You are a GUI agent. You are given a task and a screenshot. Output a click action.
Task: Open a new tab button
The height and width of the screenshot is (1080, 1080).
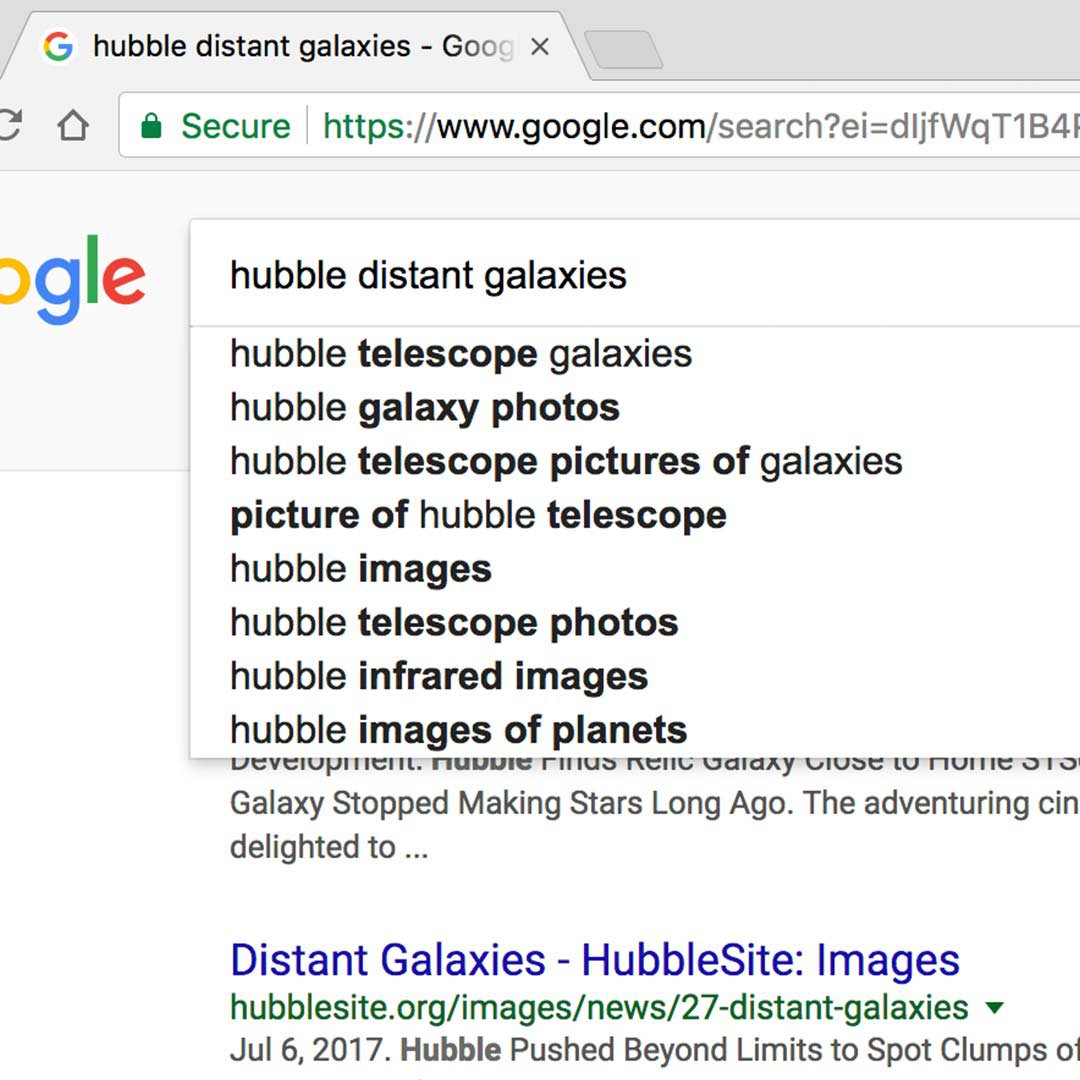(622, 49)
